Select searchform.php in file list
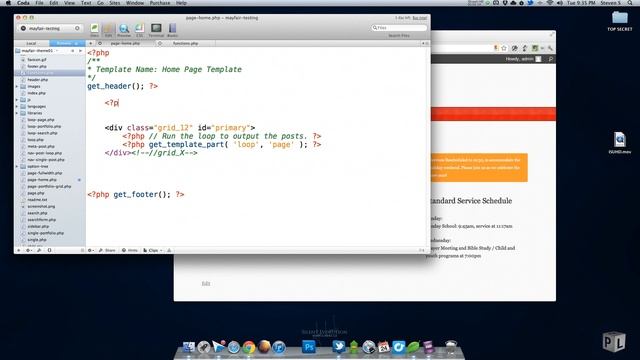 pyautogui.click(x=41, y=220)
